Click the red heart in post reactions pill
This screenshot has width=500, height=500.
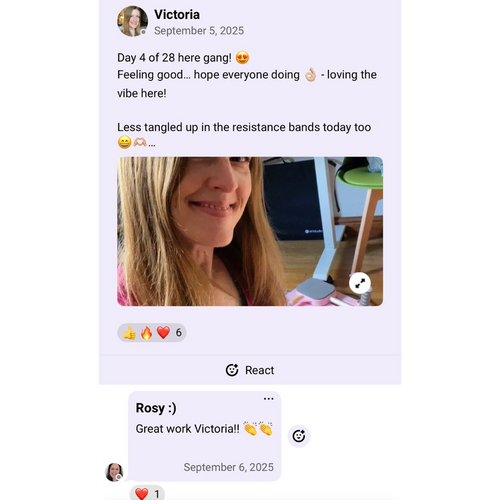coord(163,333)
